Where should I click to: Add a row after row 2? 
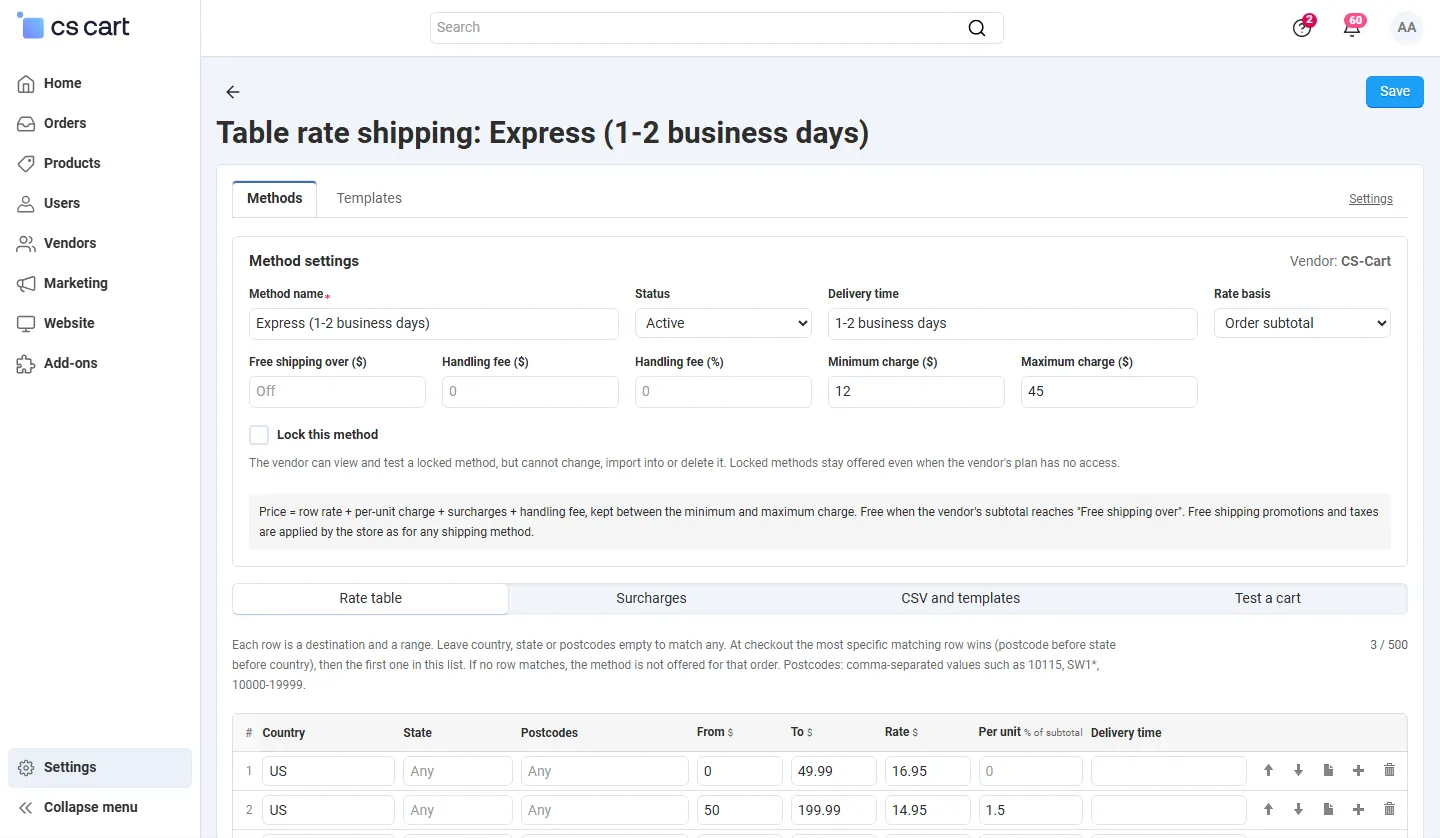(1359, 809)
